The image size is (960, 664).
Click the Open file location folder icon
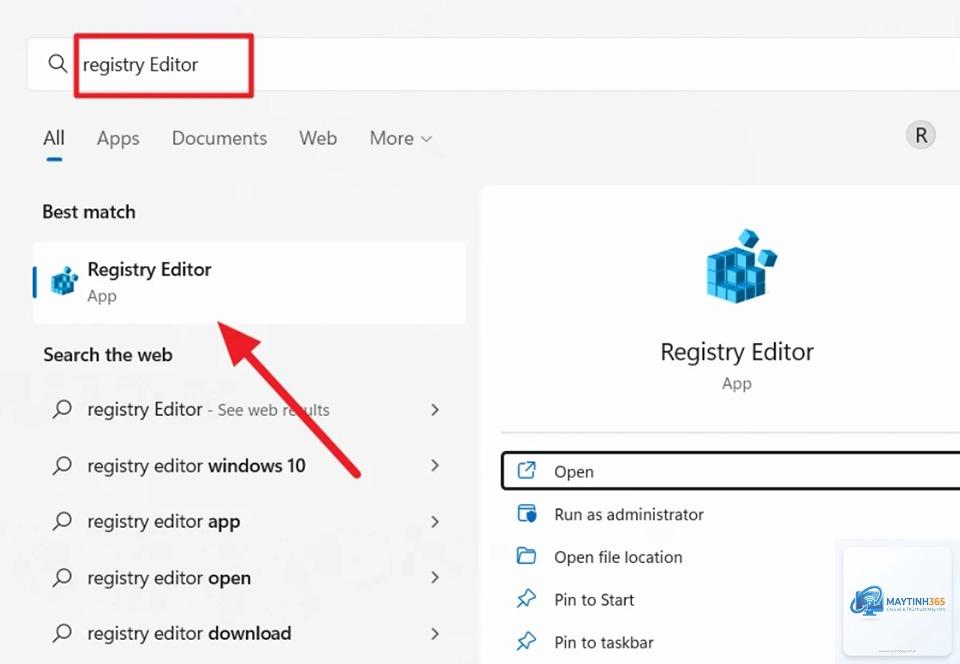tap(527, 556)
